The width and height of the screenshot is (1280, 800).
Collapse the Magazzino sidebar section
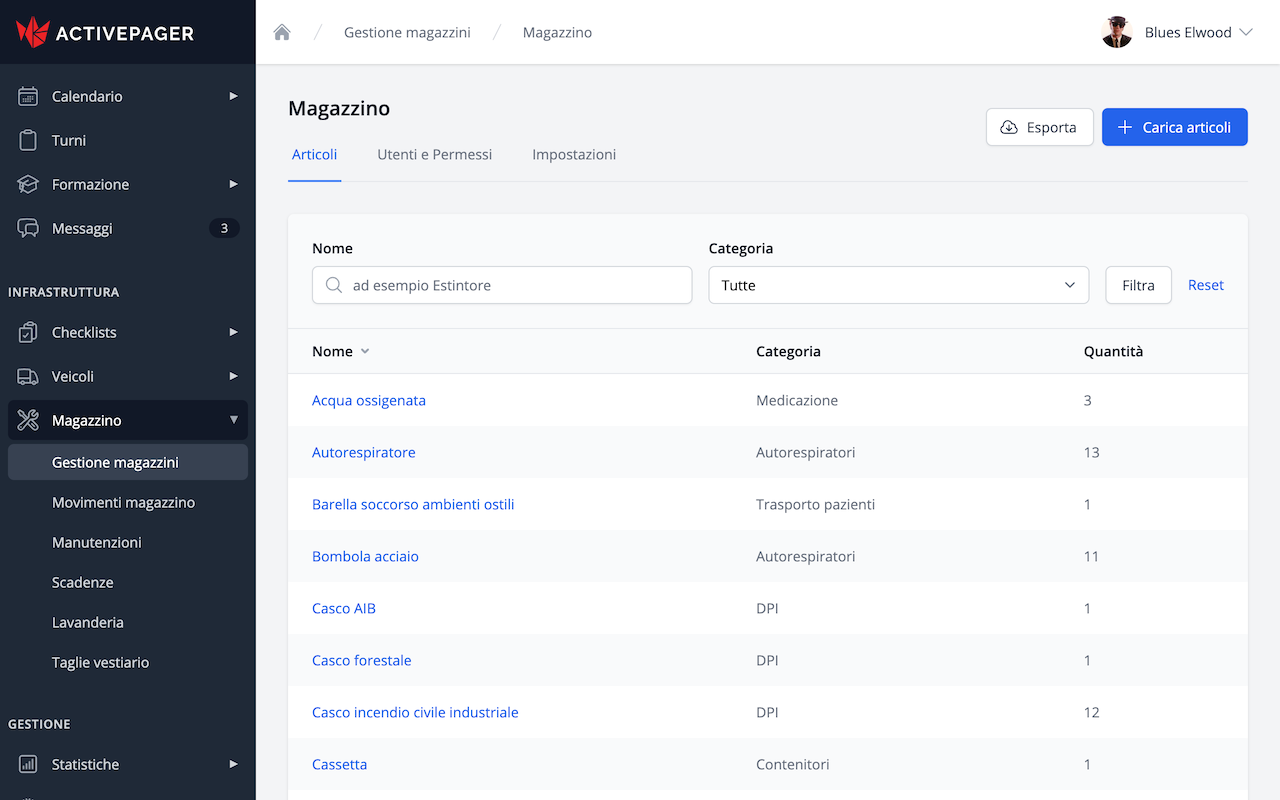(x=233, y=420)
